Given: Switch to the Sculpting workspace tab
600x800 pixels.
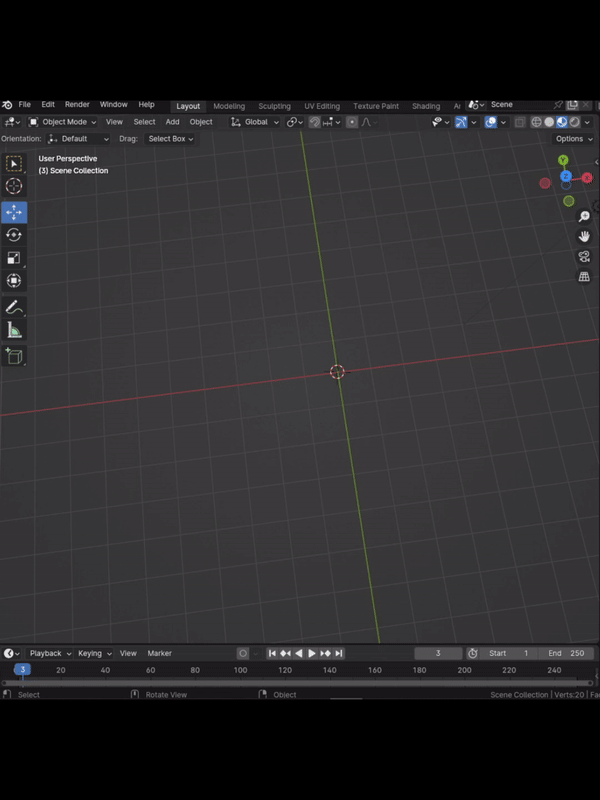Looking at the screenshot, I should 274,106.
